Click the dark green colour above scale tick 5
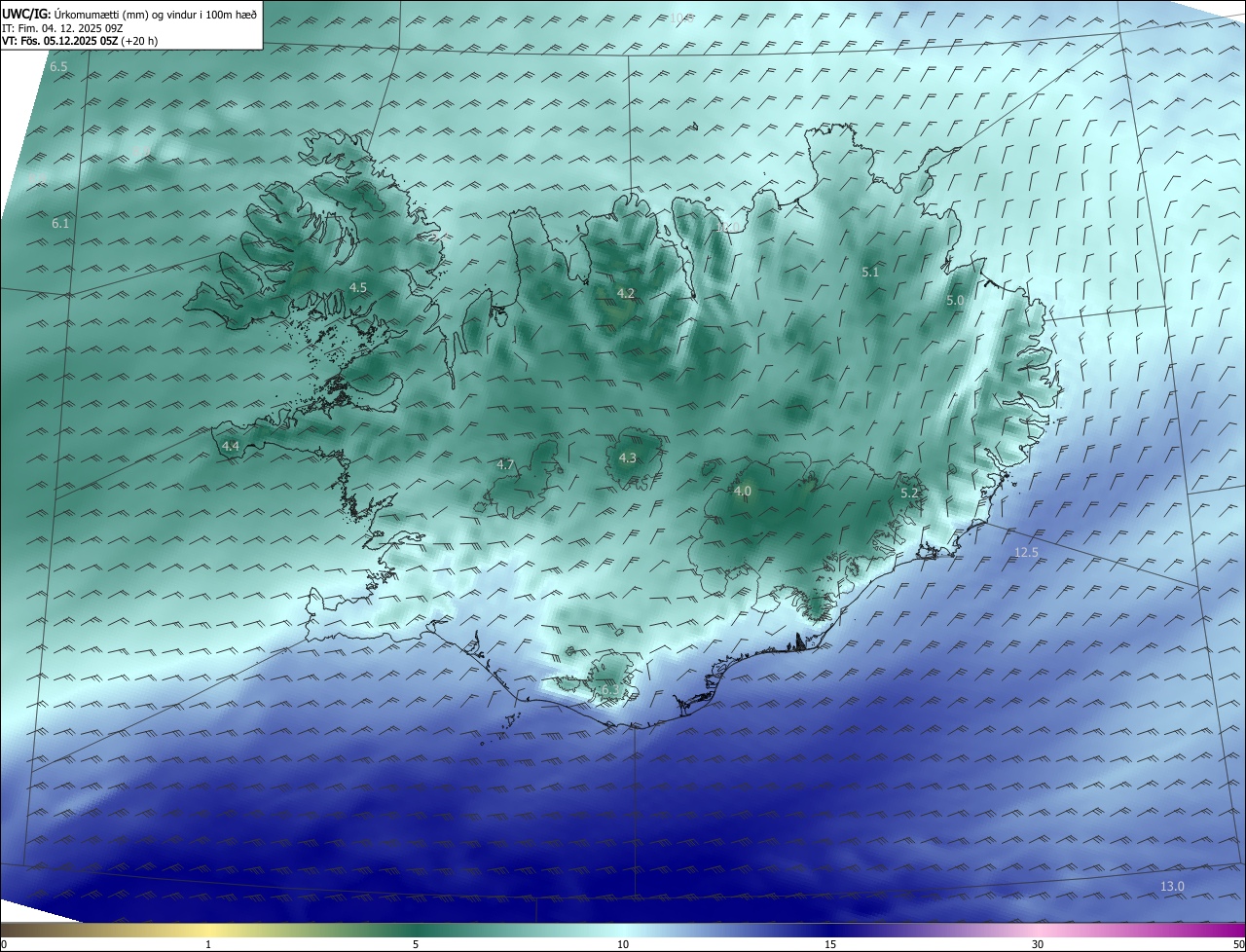The image size is (1246, 952). 416,930
